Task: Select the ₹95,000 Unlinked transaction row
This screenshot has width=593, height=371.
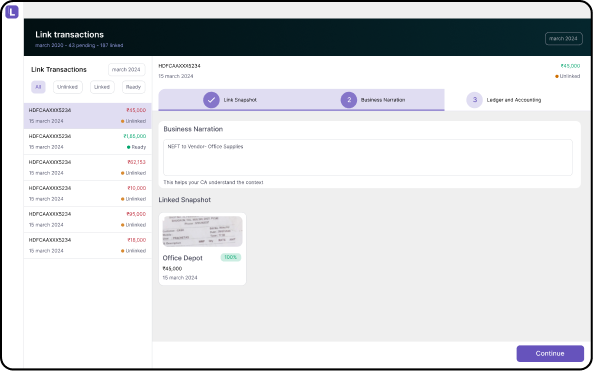Action: (88, 219)
